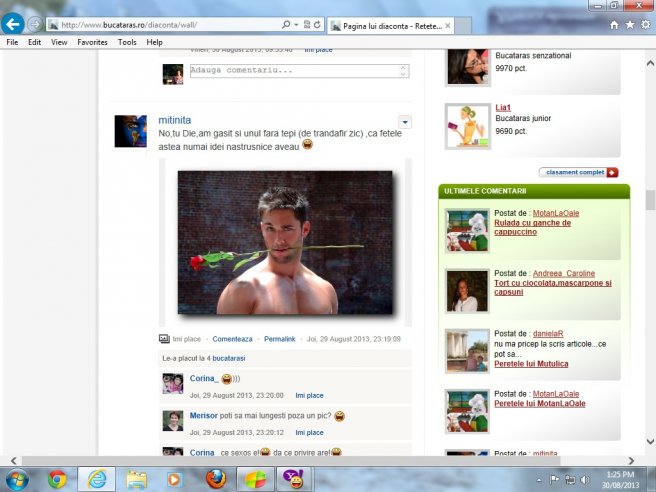The image size is (656, 492).
Task: Open Yahoo Messenger taskbar icon
Action: pos(293,478)
